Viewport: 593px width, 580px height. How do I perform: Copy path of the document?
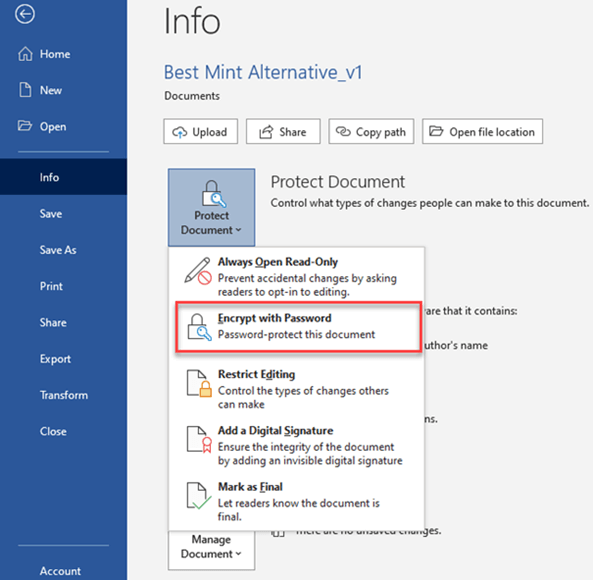[371, 131]
